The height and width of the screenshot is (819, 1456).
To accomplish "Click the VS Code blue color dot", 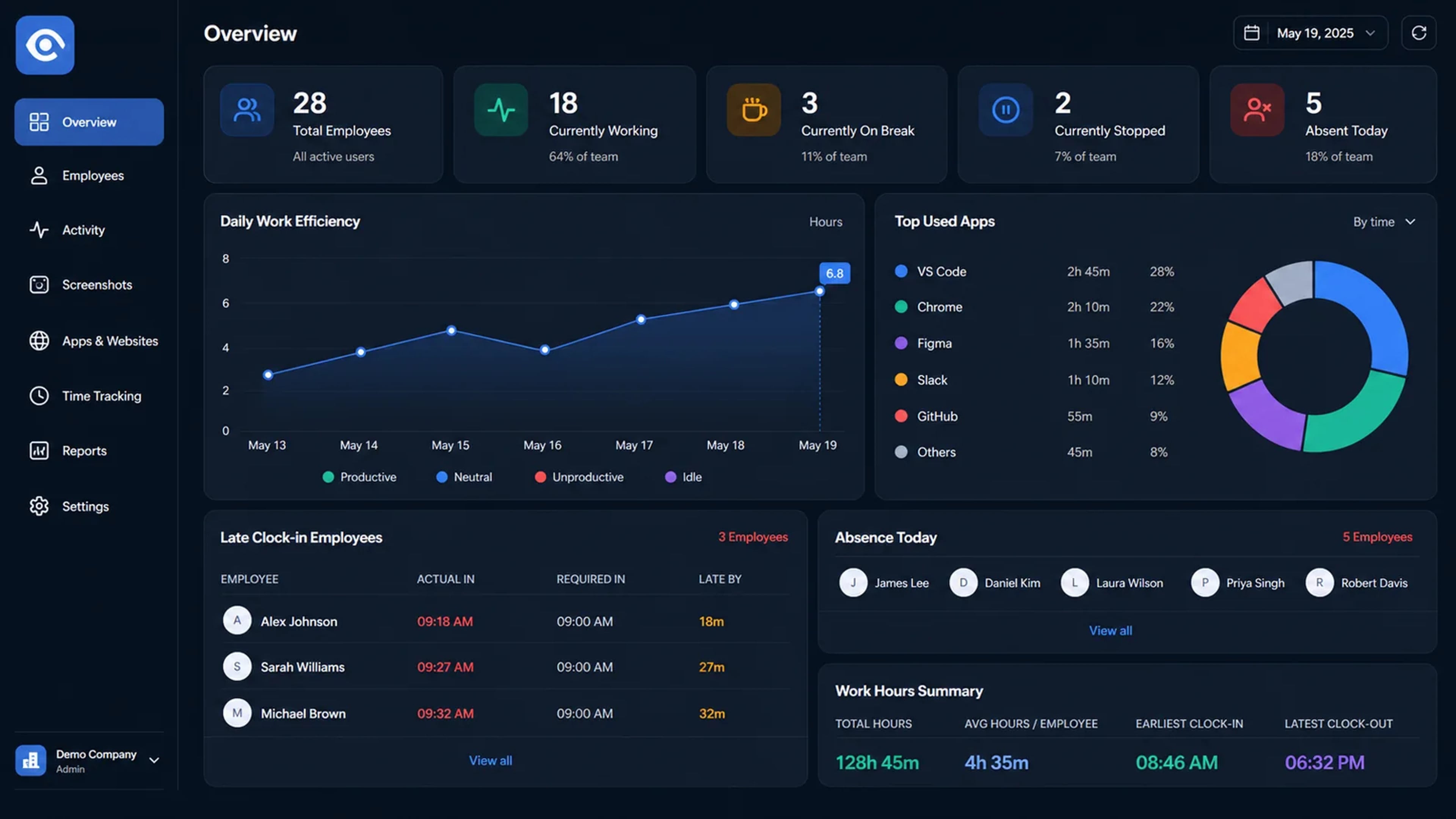I will click(902, 271).
